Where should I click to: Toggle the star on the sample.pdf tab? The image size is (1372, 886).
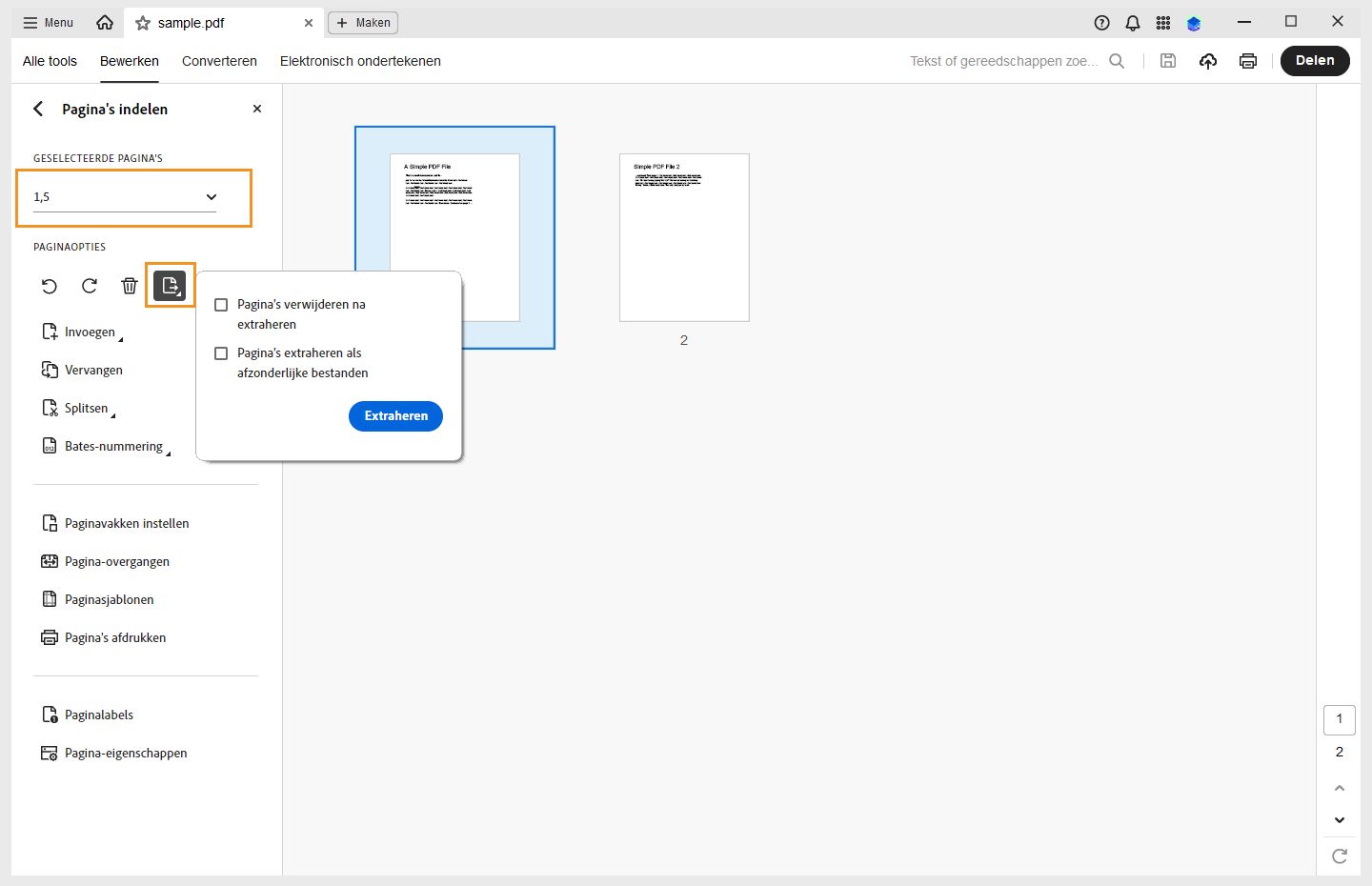tap(143, 22)
